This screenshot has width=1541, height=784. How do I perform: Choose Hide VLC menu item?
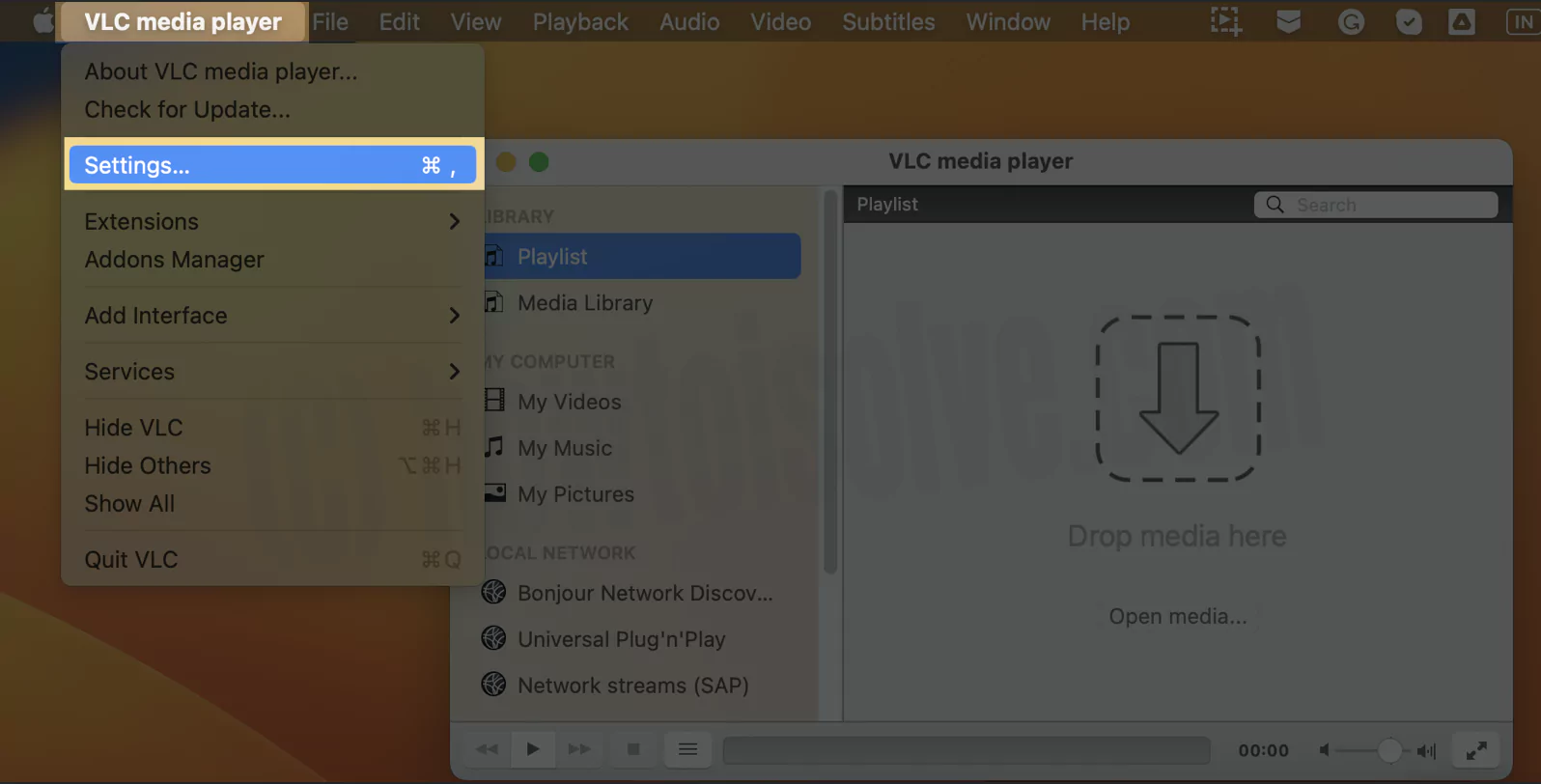pos(273,428)
